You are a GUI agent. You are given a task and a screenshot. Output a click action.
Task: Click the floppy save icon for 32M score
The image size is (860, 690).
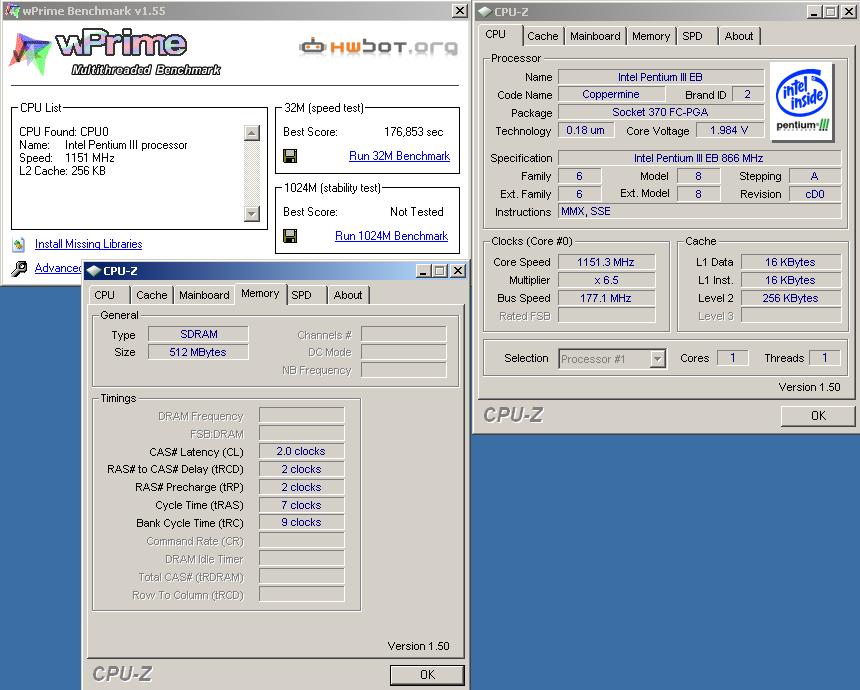[x=290, y=156]
